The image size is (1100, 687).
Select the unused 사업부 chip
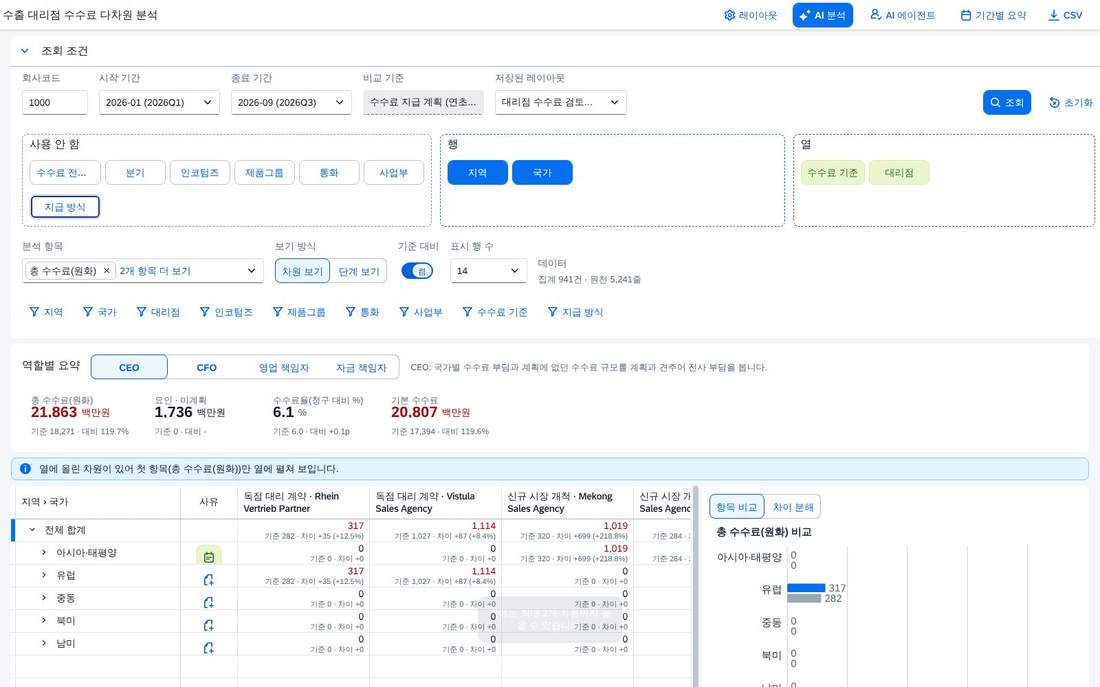click(394, 173)
